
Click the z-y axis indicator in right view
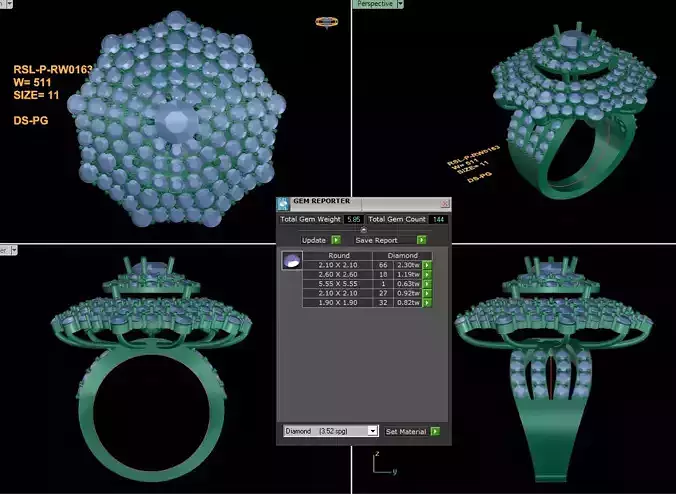384,463
